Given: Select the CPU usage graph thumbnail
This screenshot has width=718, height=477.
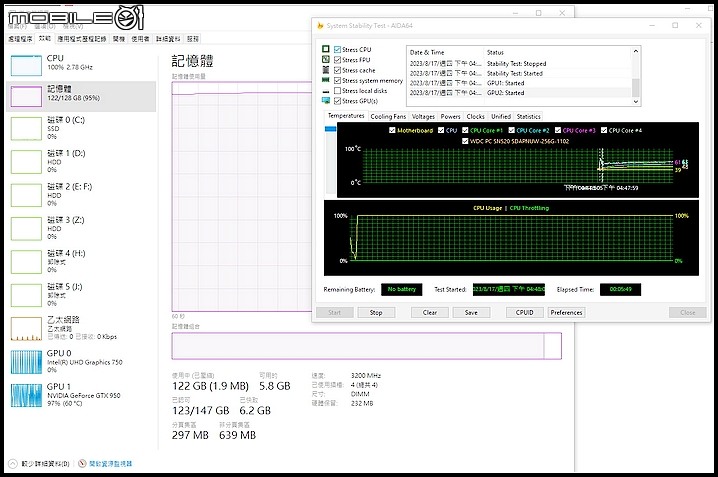Looking at the screenshot, I should 26,65.
